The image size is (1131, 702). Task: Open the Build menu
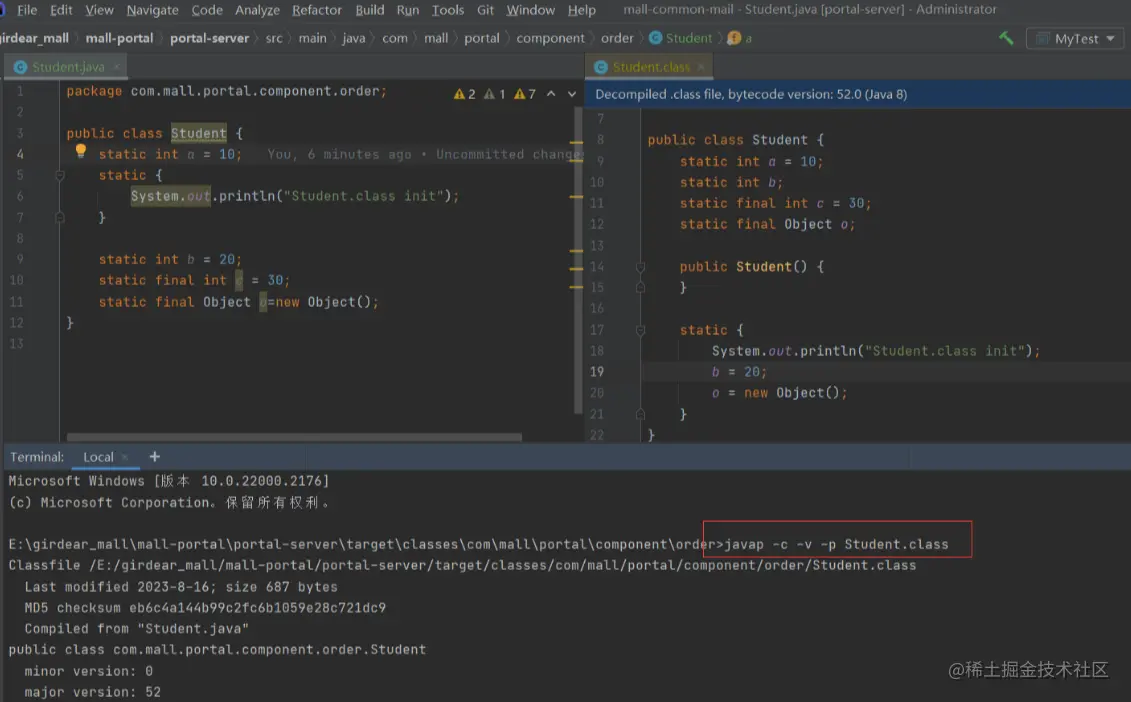click(369, 10)
